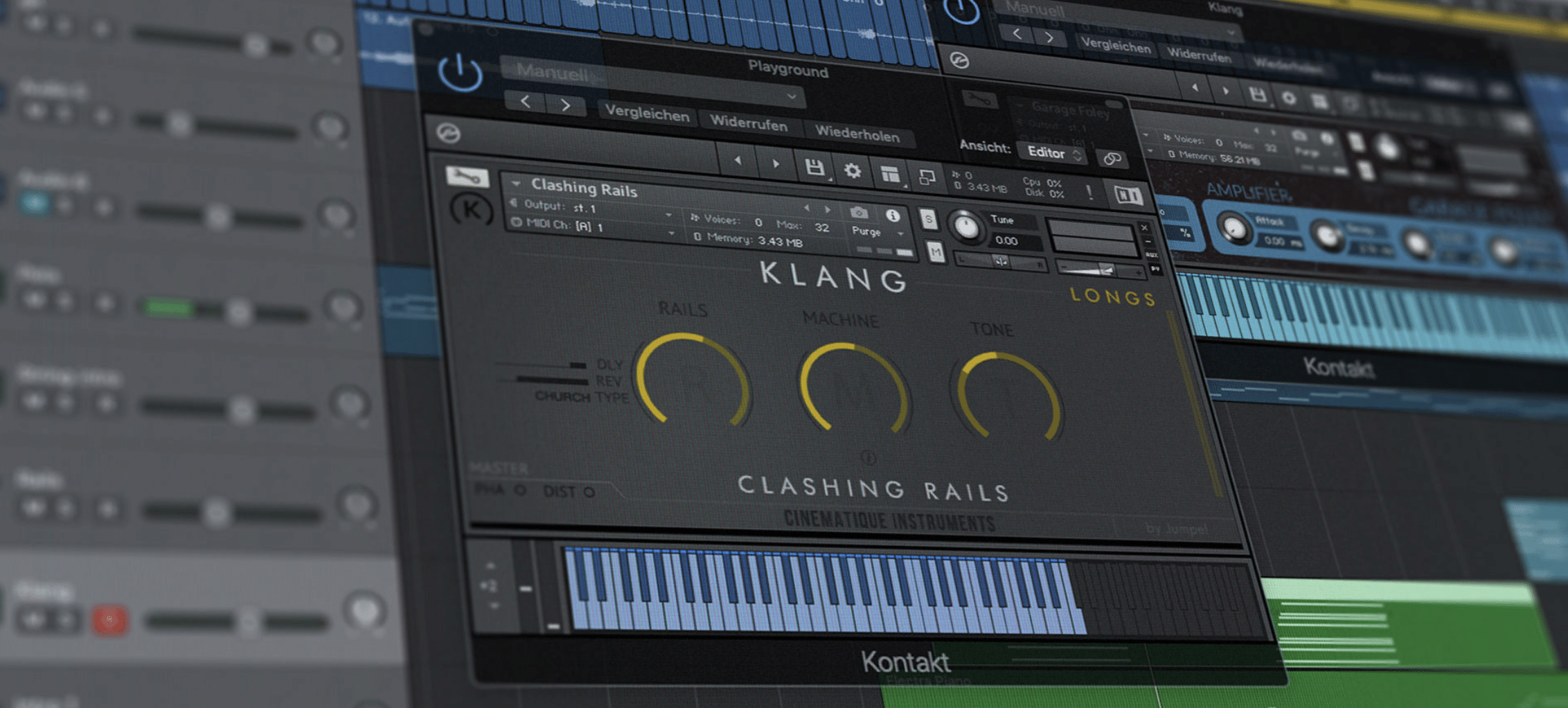
Task: Click the Amplifier Attack knob in Klang window
Action: pos(1233,229)
